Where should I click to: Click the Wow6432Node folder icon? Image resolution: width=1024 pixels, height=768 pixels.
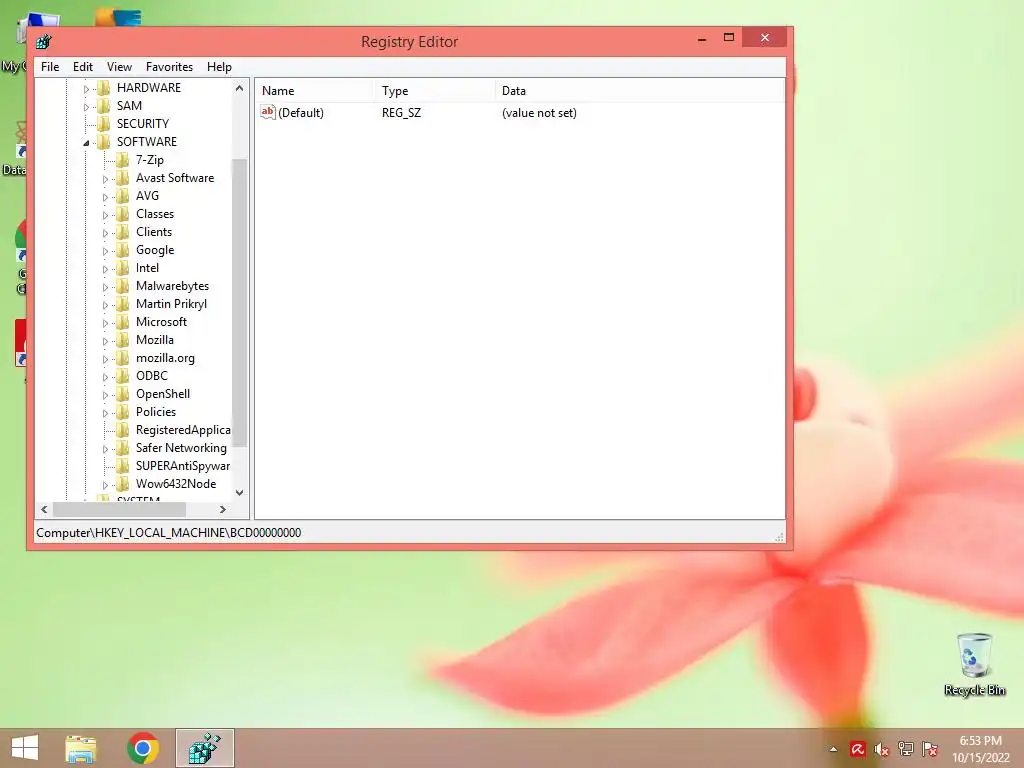coord(122,484)
